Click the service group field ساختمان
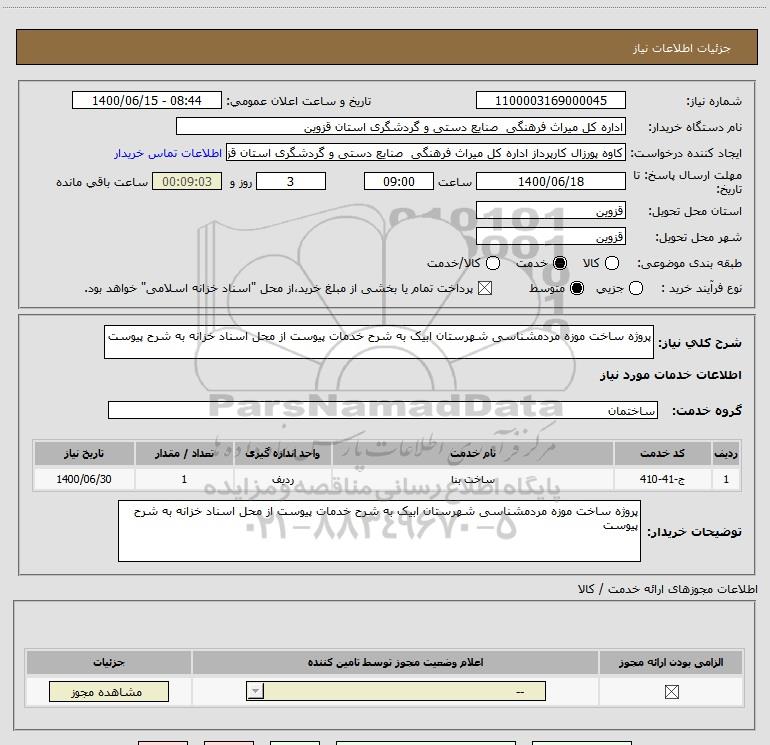Viewport: 770px width, 745px height. pos(383,410)
